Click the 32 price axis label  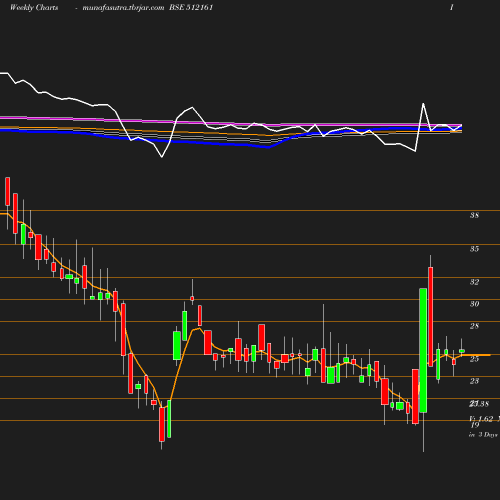tap(474, 282)
